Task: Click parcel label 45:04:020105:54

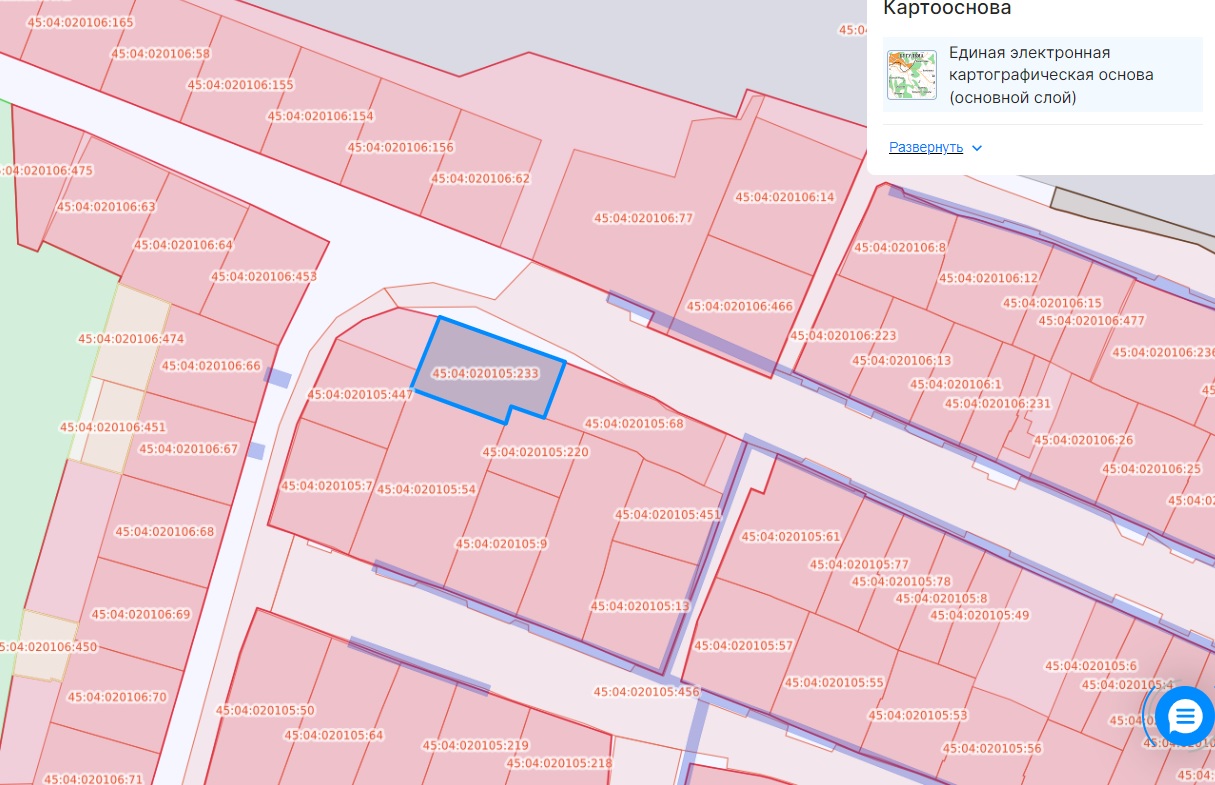Action: point(426,489)
